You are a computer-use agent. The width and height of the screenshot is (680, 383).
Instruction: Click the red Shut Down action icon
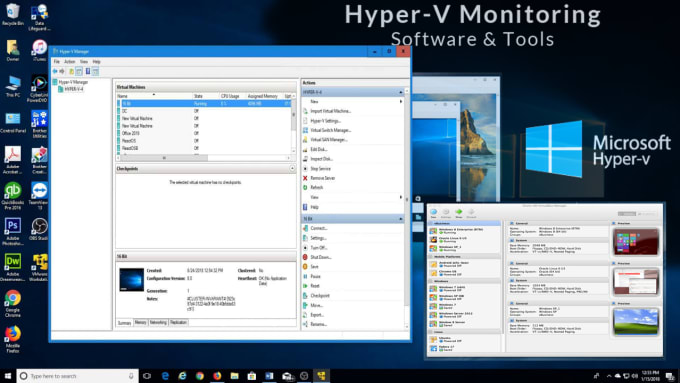click(x=305, y=257)
